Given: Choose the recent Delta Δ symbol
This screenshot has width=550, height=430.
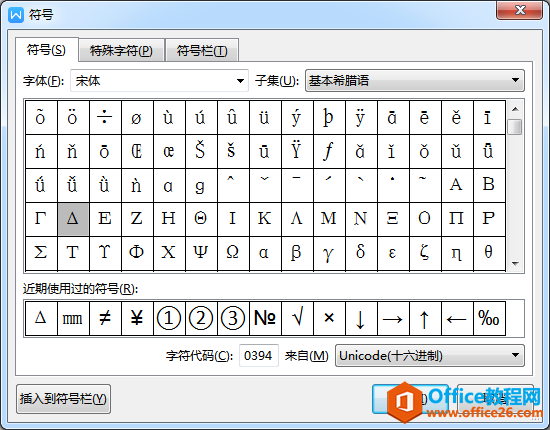Looking at the screenshot, I should coord(41,318).
